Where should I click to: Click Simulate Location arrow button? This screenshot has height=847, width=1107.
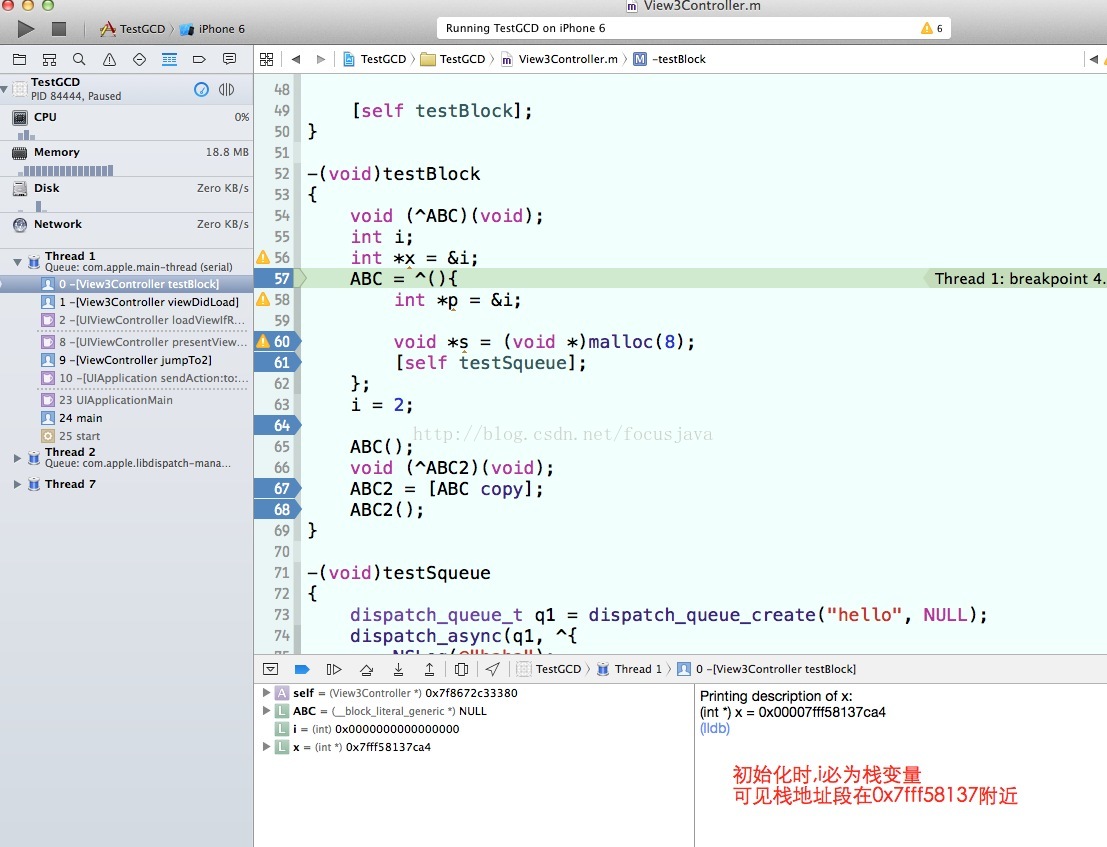point(493,669)
